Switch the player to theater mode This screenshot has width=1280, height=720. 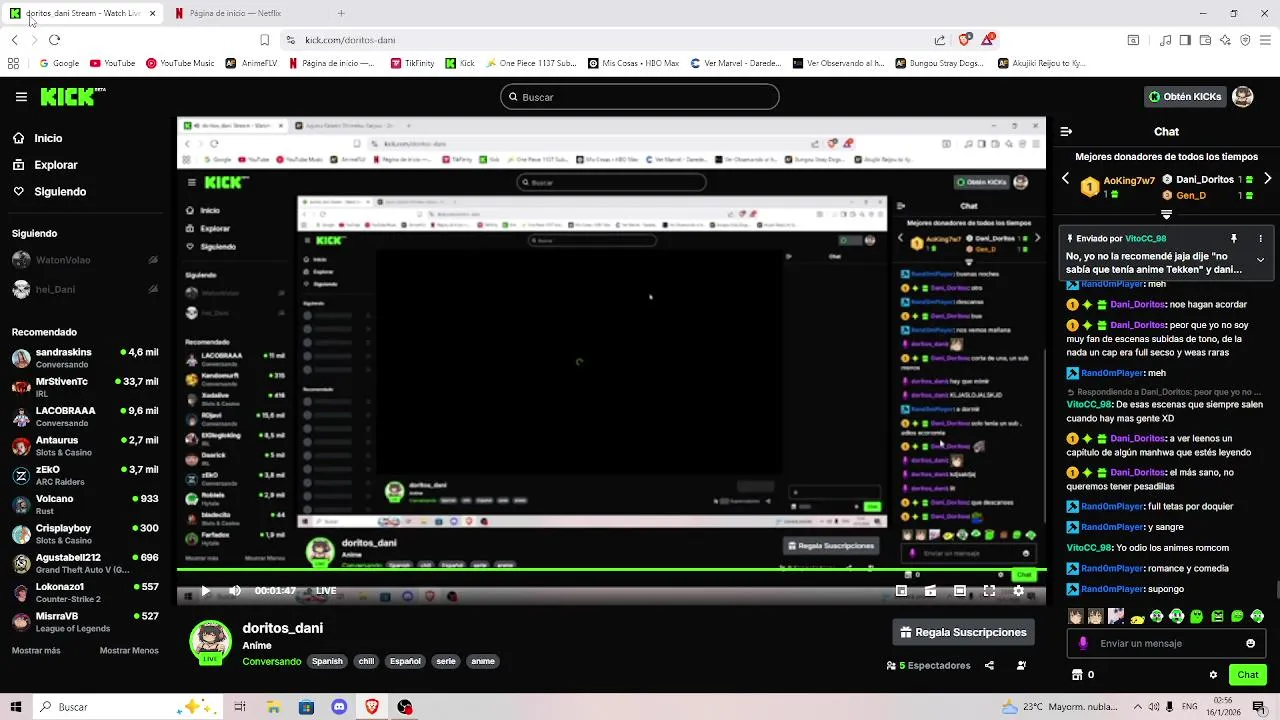pyautogui.click(x=960, y=591)
